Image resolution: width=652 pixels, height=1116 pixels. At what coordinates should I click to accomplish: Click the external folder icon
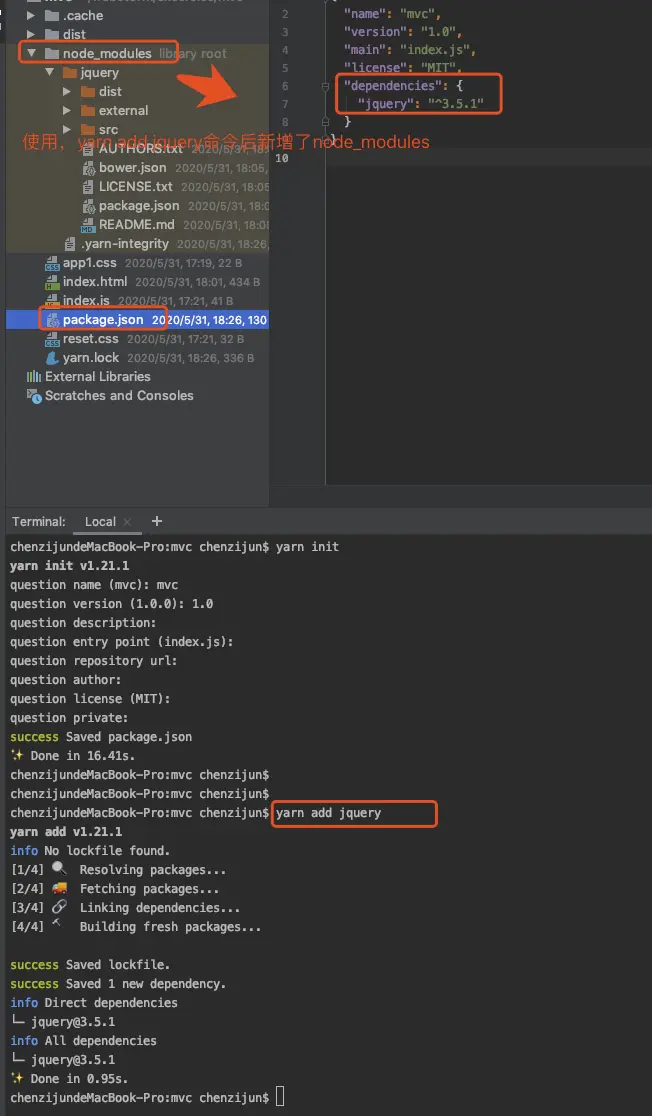88,110
